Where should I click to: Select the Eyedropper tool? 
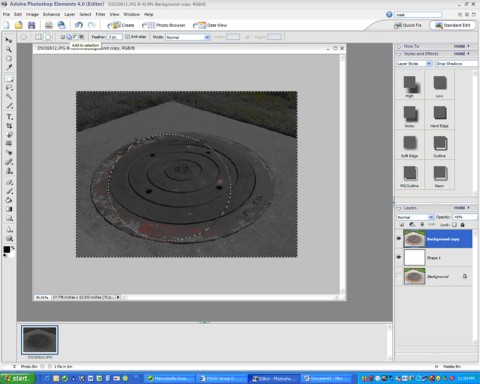9,67
